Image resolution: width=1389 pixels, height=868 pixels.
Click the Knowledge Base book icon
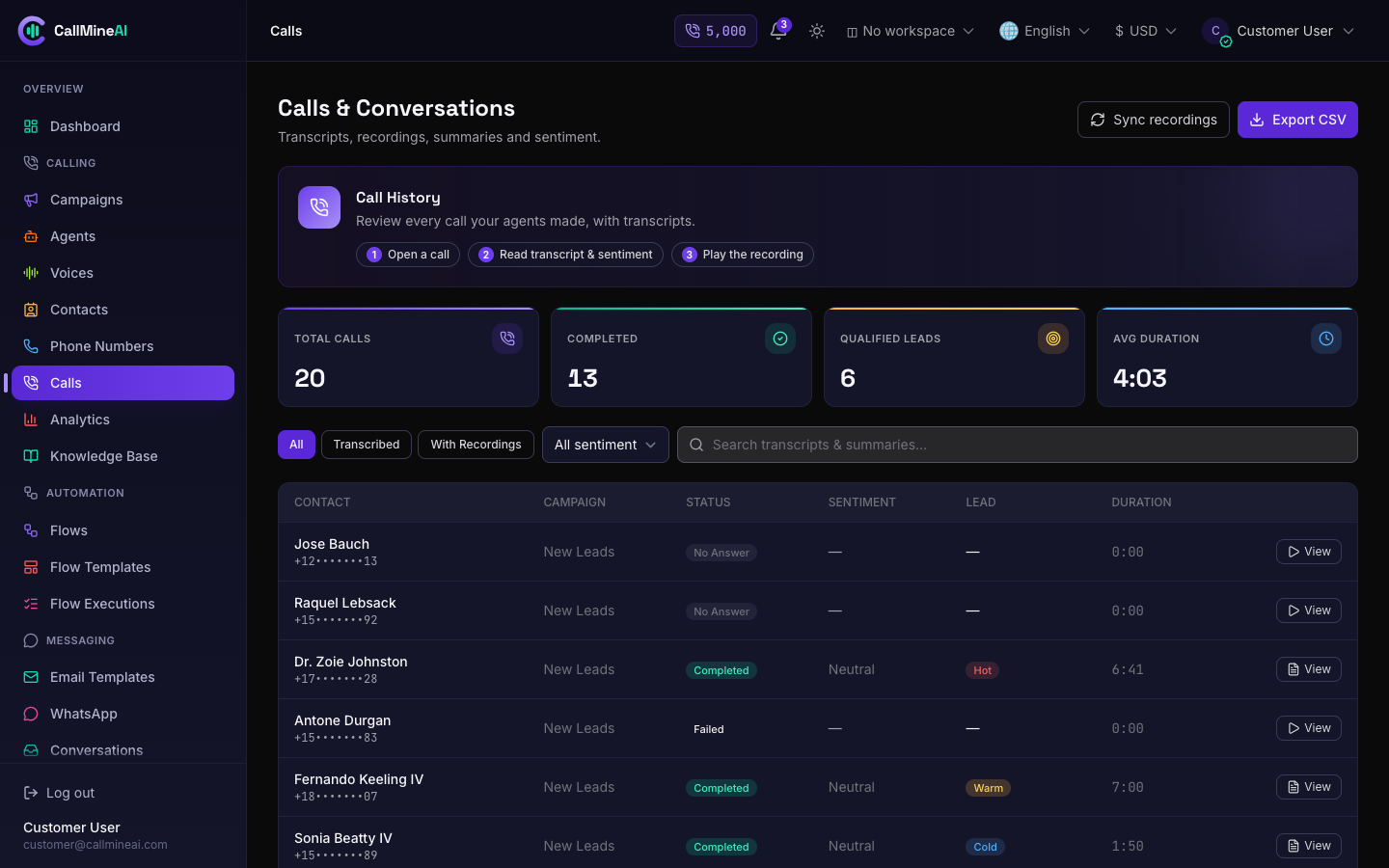(31, 456)
